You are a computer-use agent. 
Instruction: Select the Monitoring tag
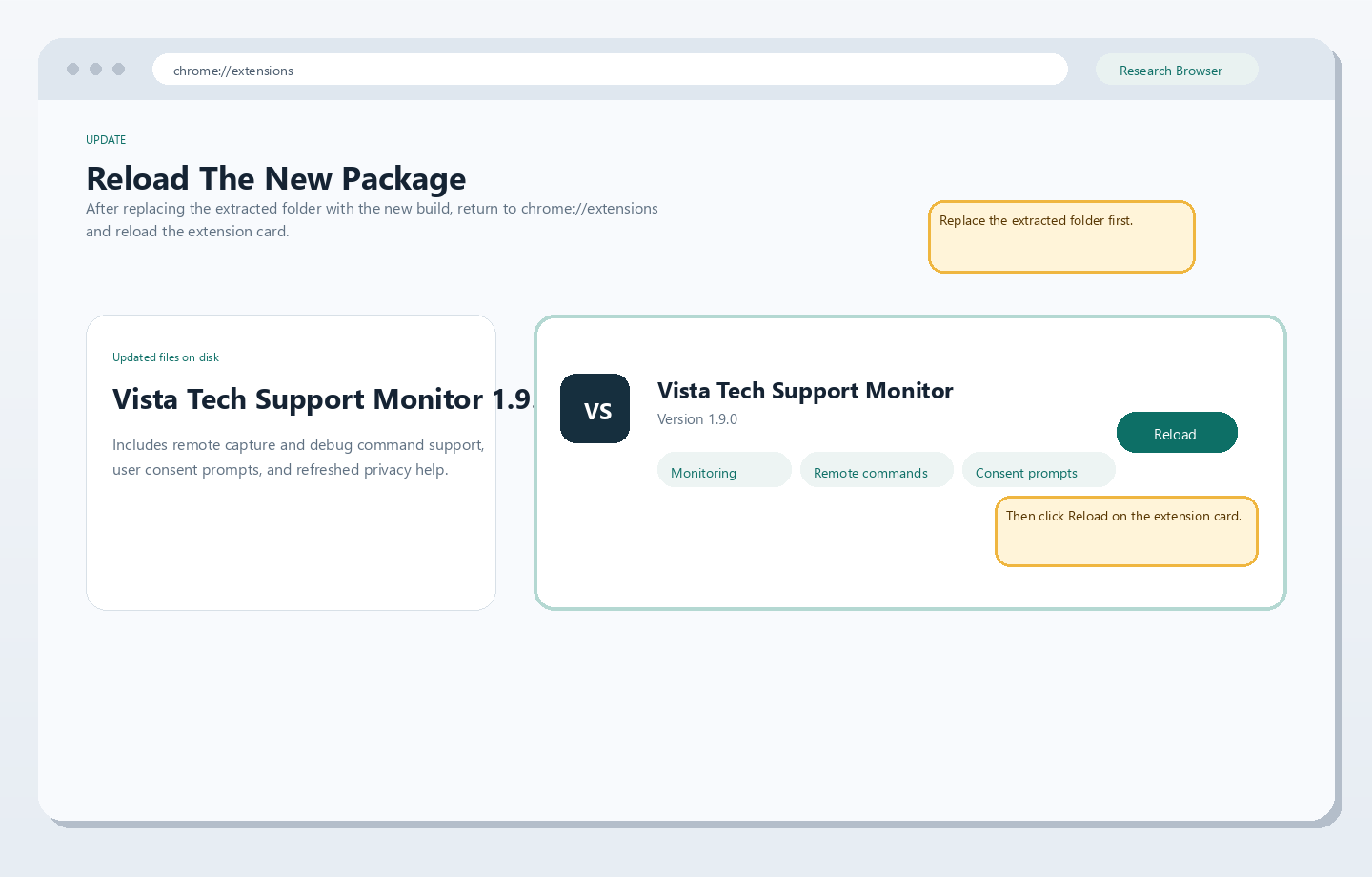click(724, 470)
